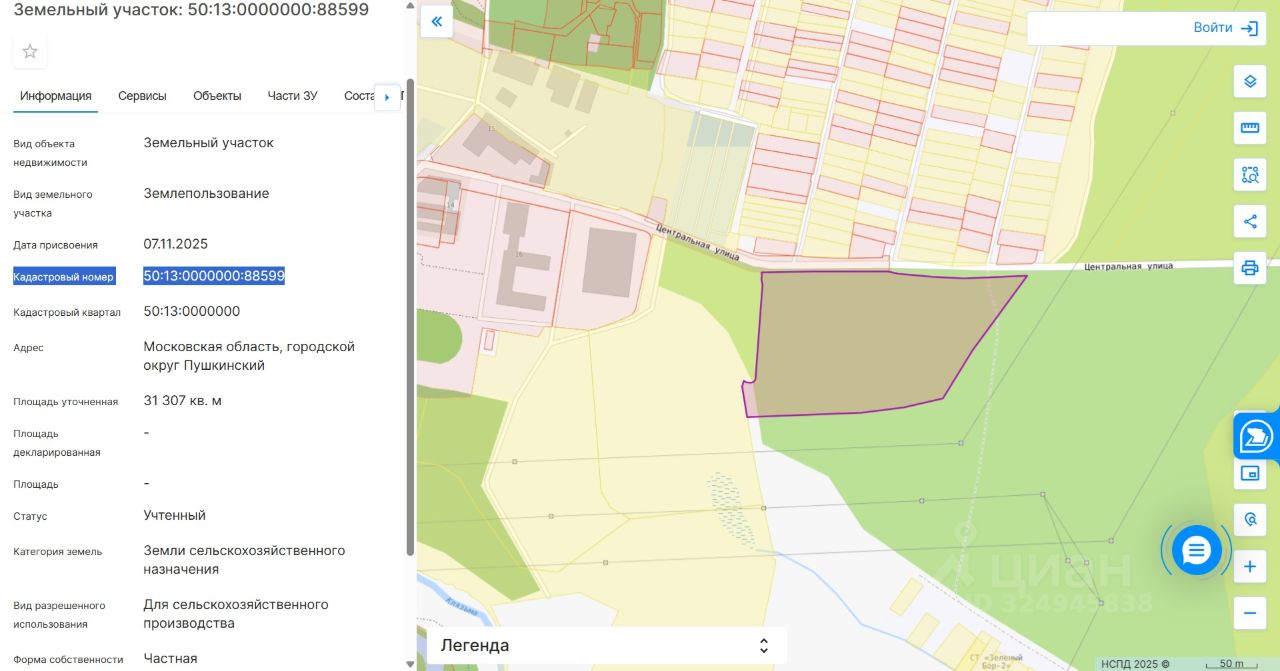Print the map
This screenshot has height=671, width=1280.
1249,268
